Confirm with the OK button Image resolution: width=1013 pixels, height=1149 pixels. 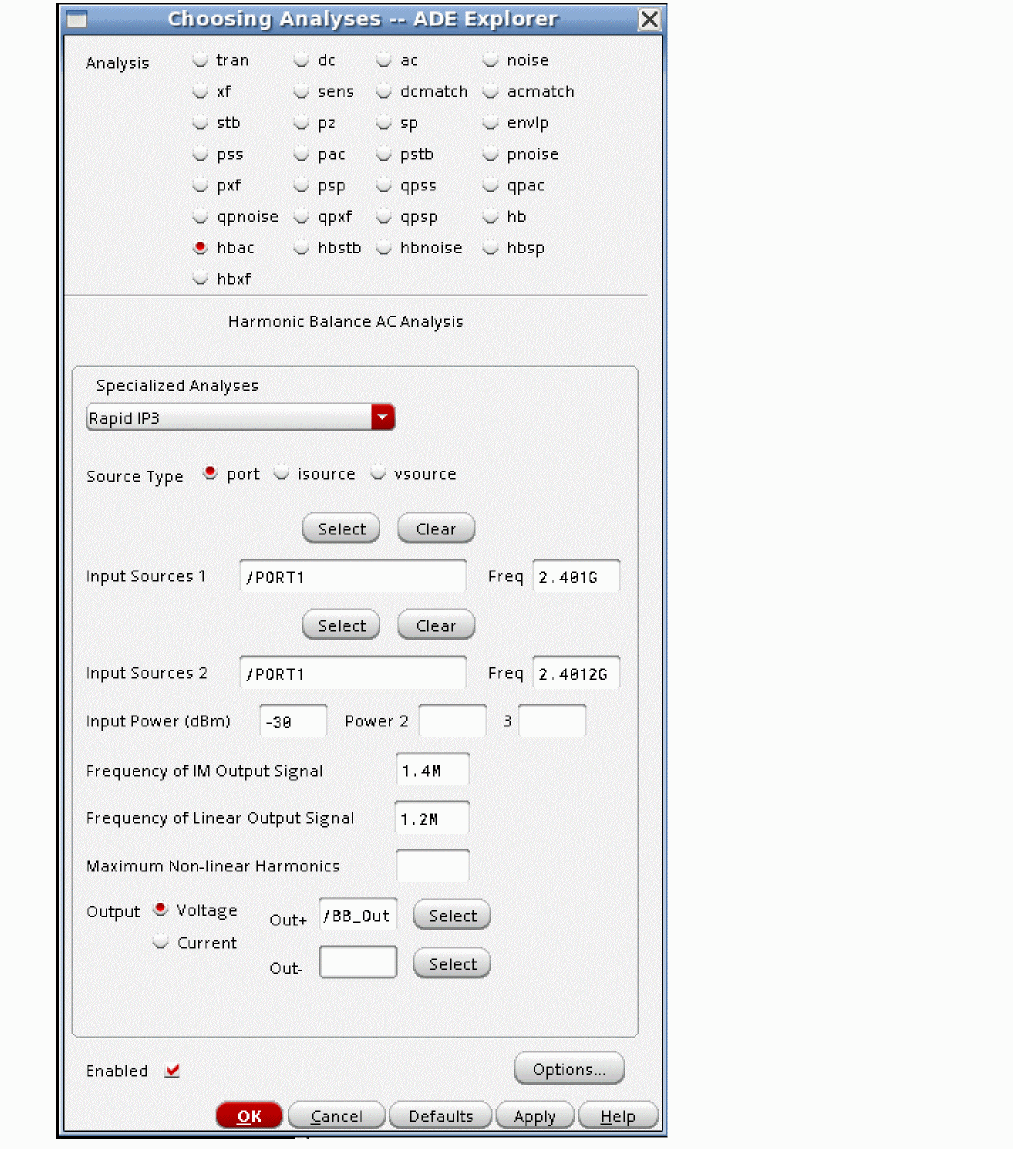click(x=249, y=1115)
